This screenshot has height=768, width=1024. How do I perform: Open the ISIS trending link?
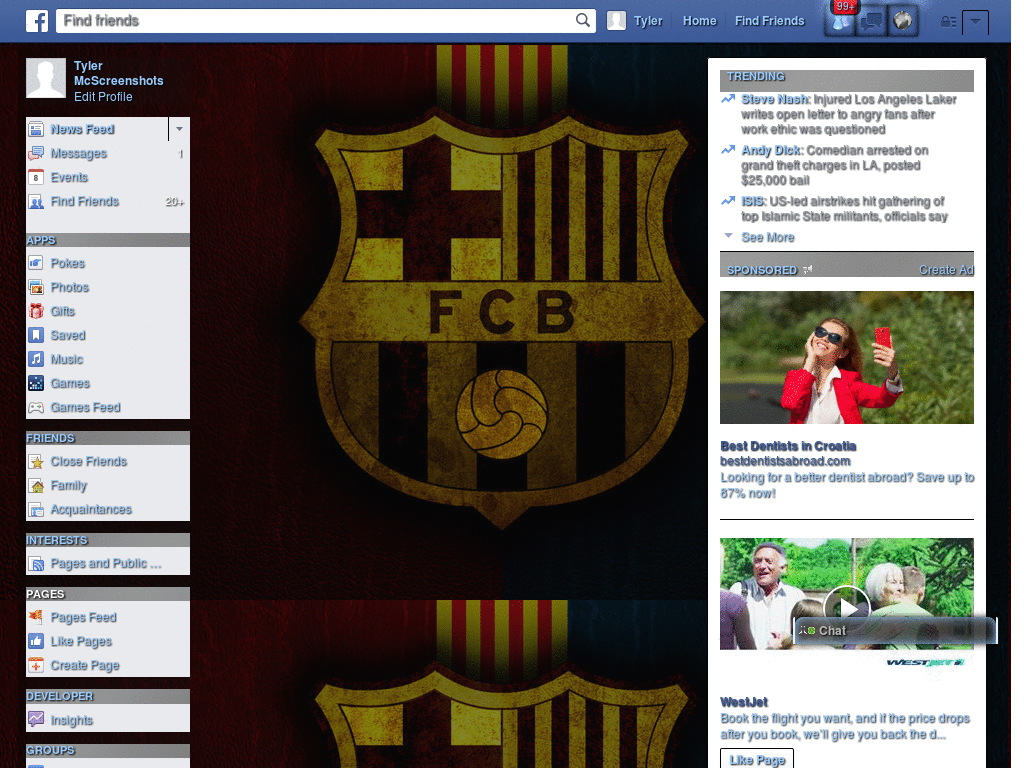(x=753, y=201)
